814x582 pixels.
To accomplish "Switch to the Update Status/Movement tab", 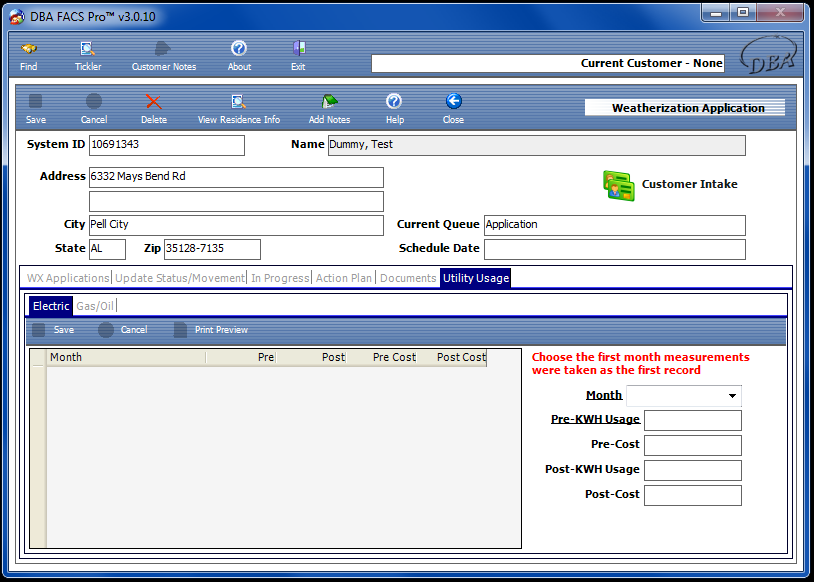I will (179, 278).
